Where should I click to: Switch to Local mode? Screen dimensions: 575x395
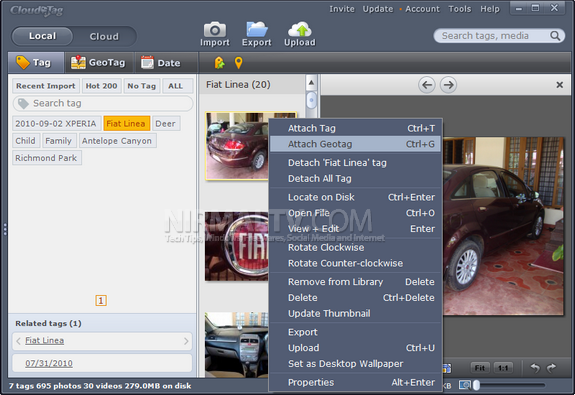43,36
